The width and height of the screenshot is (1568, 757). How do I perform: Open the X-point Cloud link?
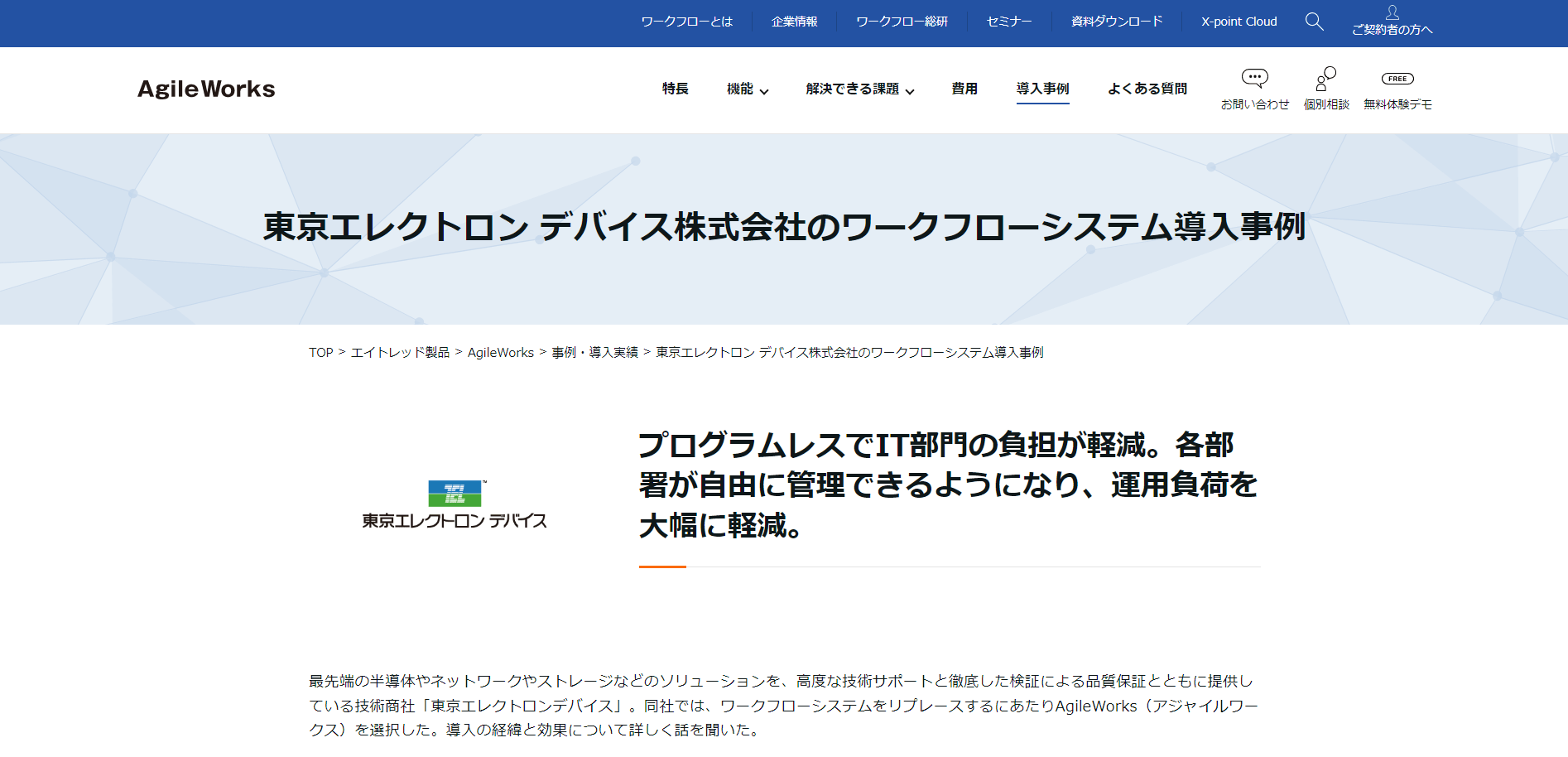coord(1239,22)
